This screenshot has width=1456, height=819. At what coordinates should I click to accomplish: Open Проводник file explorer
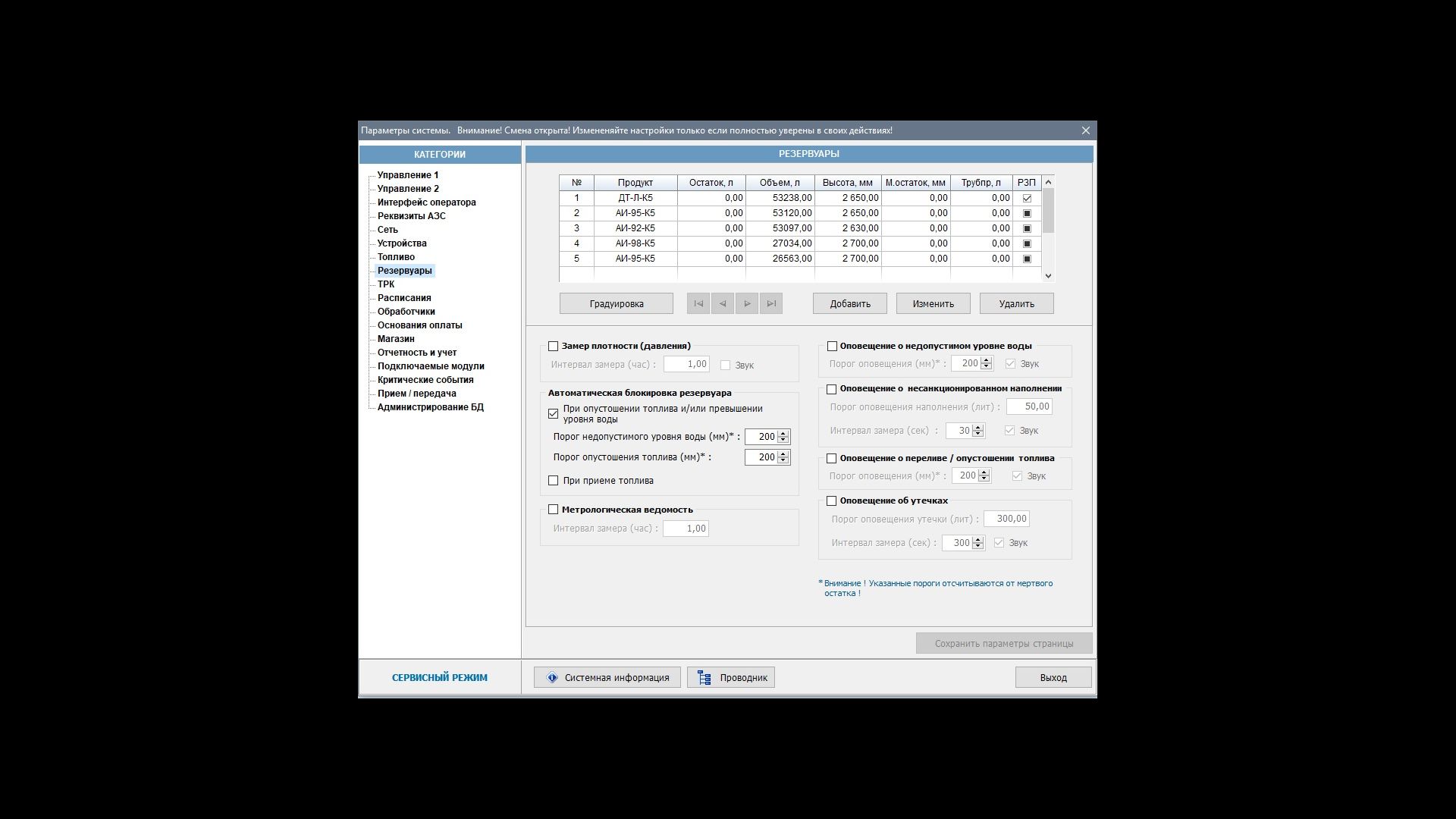pos(731,677)
